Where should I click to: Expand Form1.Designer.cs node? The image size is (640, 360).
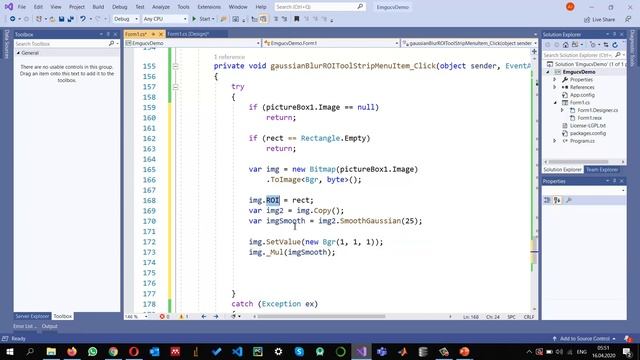pos(562,110)
